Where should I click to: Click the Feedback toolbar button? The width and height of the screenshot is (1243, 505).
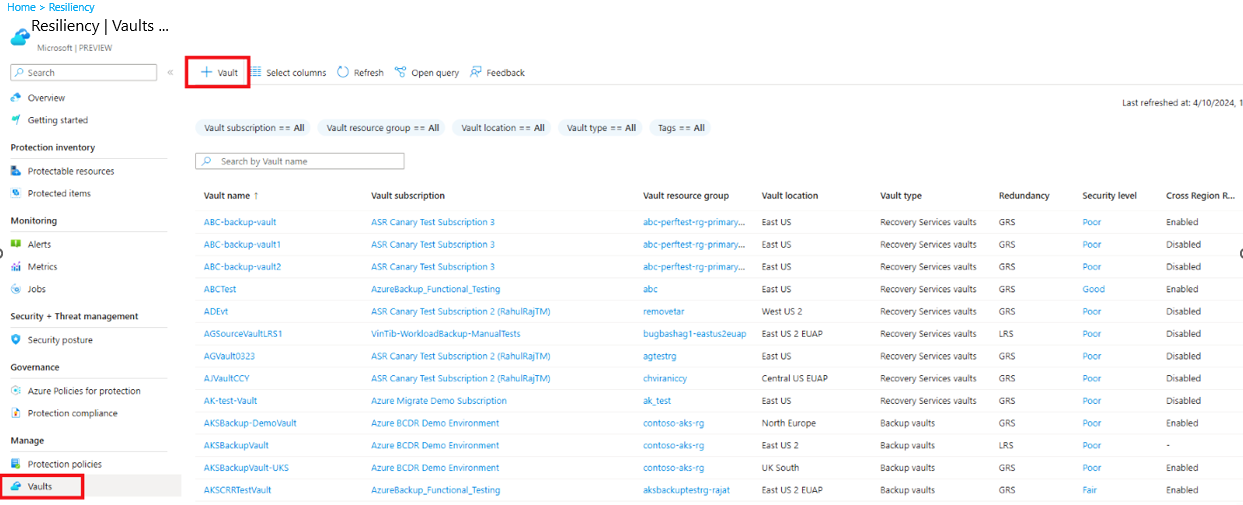pos(497,72)
